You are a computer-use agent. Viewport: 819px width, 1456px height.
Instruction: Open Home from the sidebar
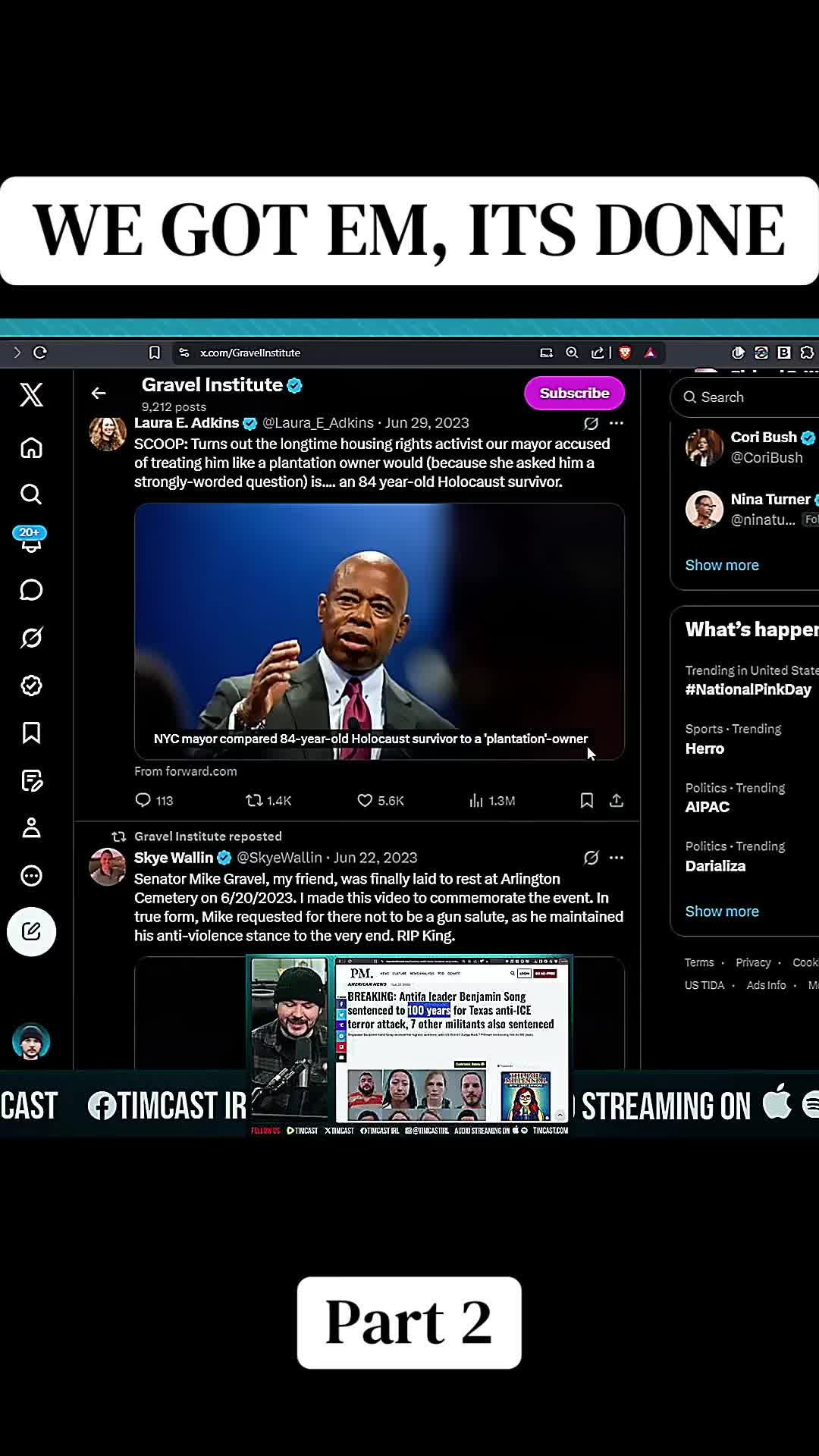(x=31, y=448)
